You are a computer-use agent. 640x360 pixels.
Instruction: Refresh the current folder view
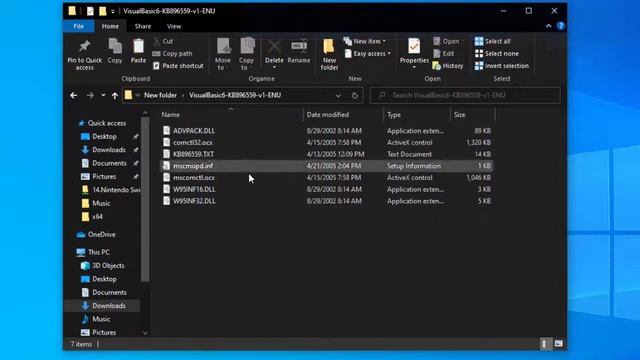[355, 96]
